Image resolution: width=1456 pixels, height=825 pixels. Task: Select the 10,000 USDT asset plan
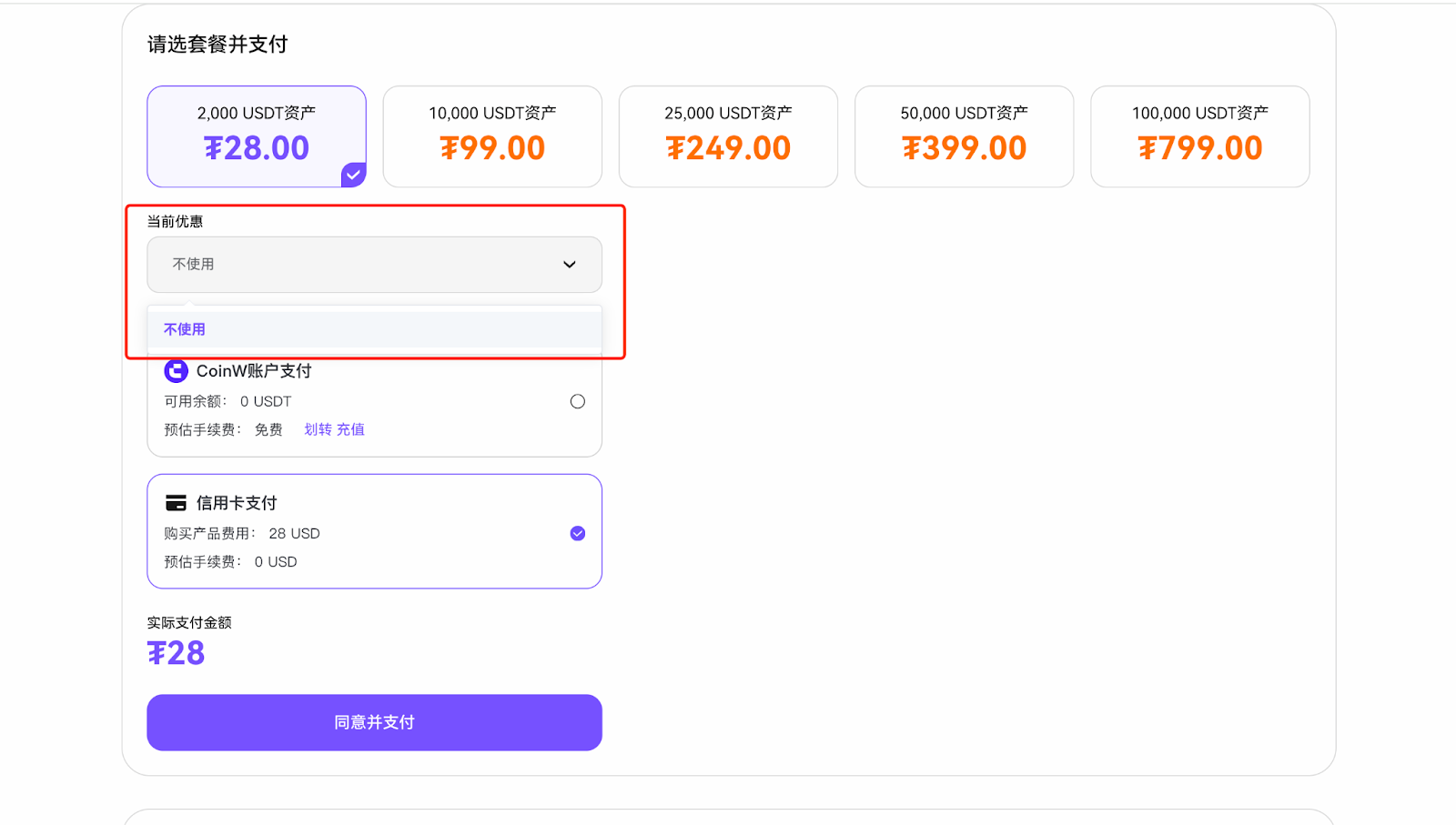pos(492,136)
